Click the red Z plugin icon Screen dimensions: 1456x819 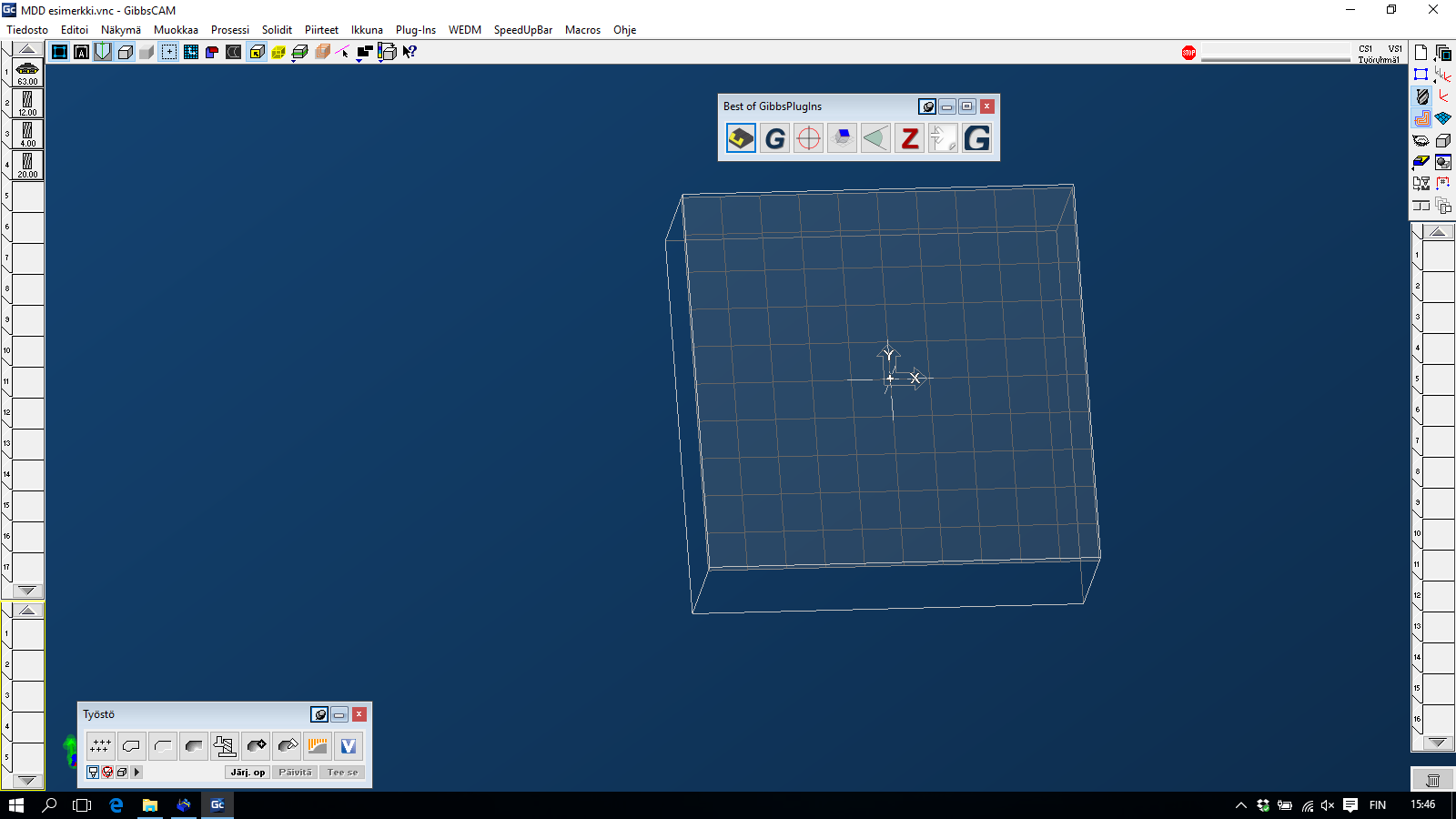(x=909, y=138)
